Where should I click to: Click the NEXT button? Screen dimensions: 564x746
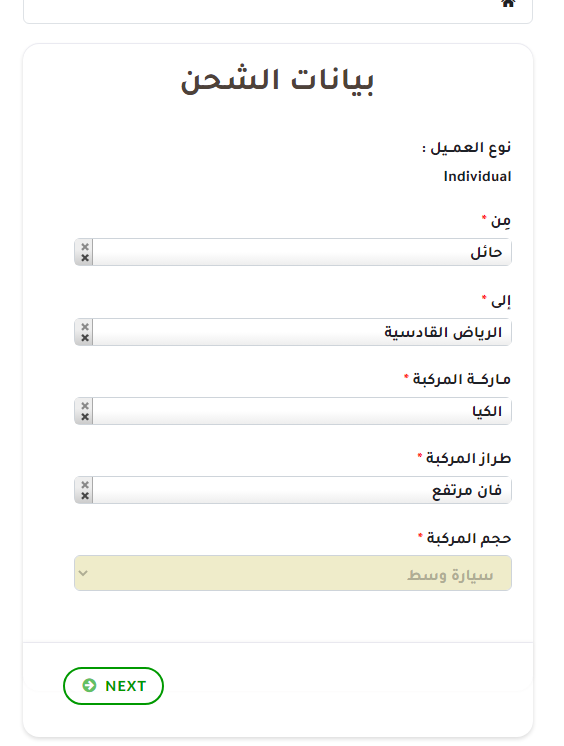pyautogui.click(x=113, y=686)
